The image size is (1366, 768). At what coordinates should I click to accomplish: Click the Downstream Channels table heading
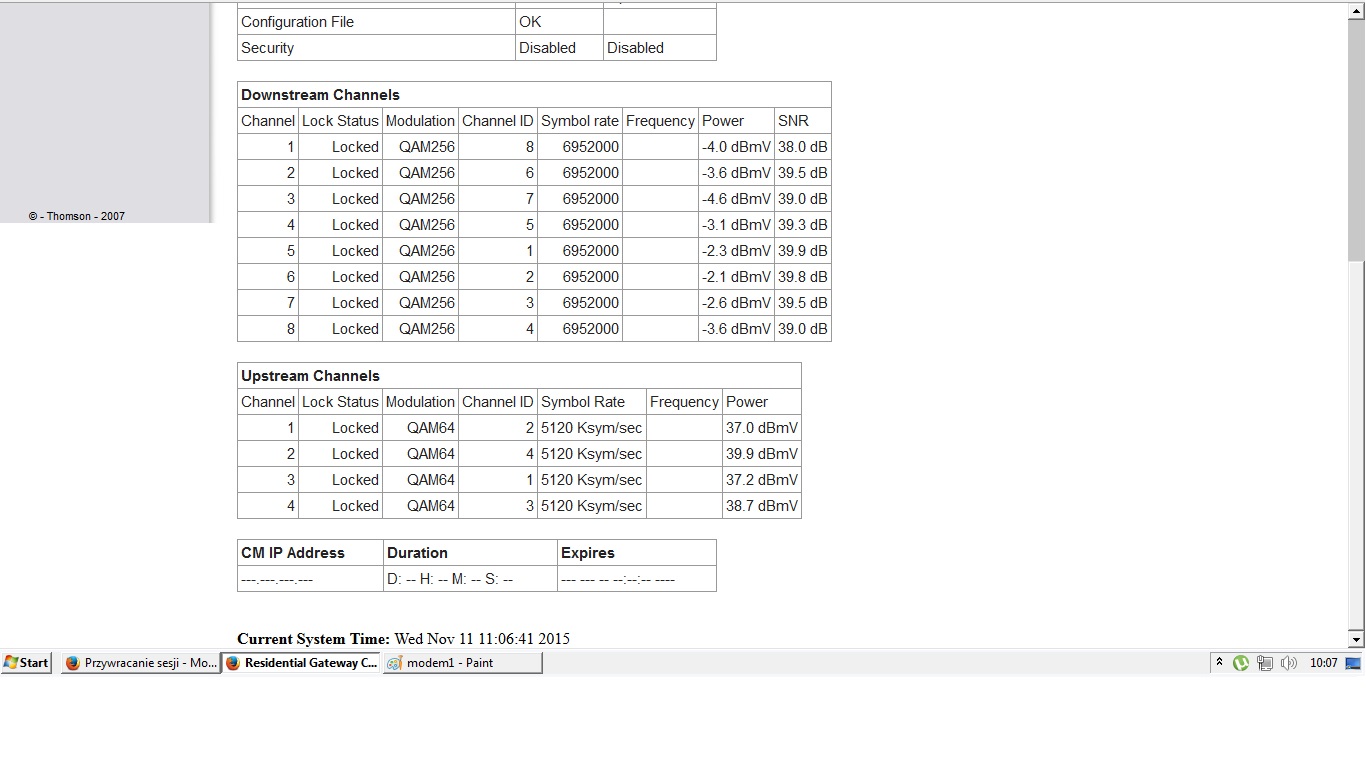(320, 95)
